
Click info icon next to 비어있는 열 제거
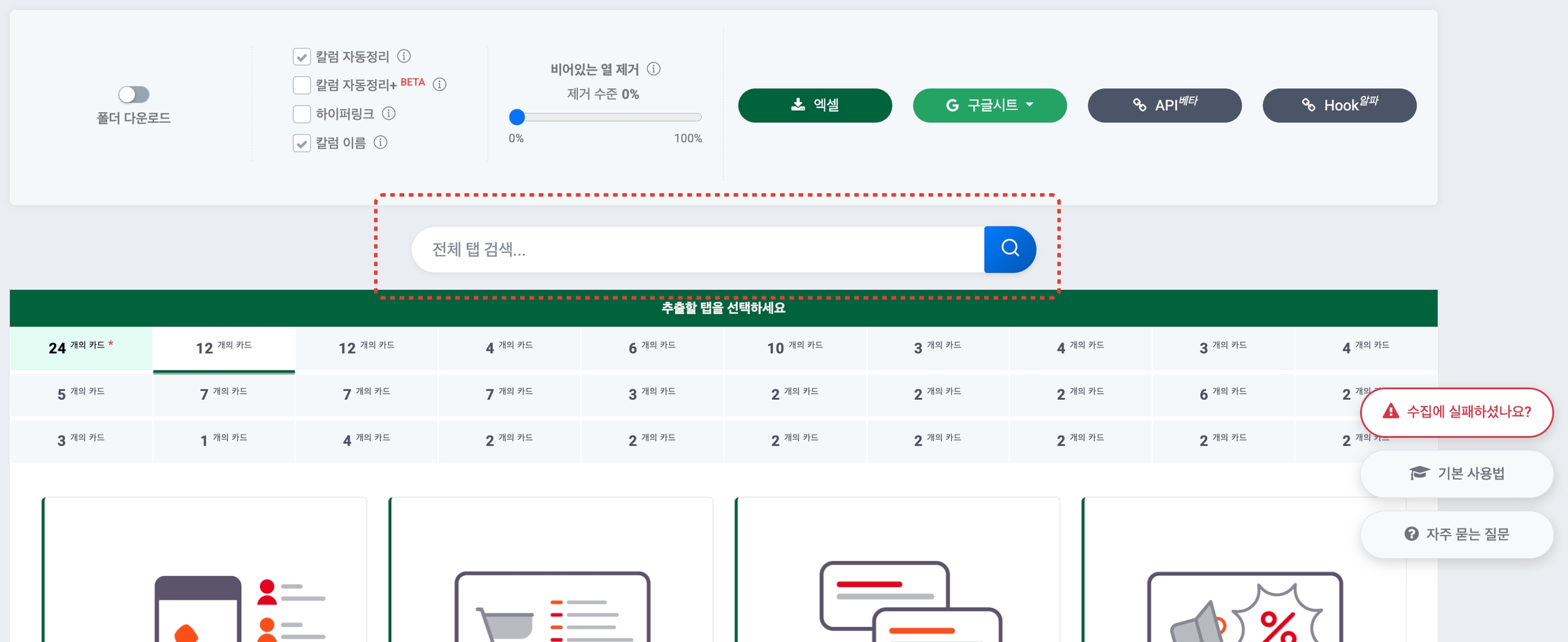coord(653,69)
